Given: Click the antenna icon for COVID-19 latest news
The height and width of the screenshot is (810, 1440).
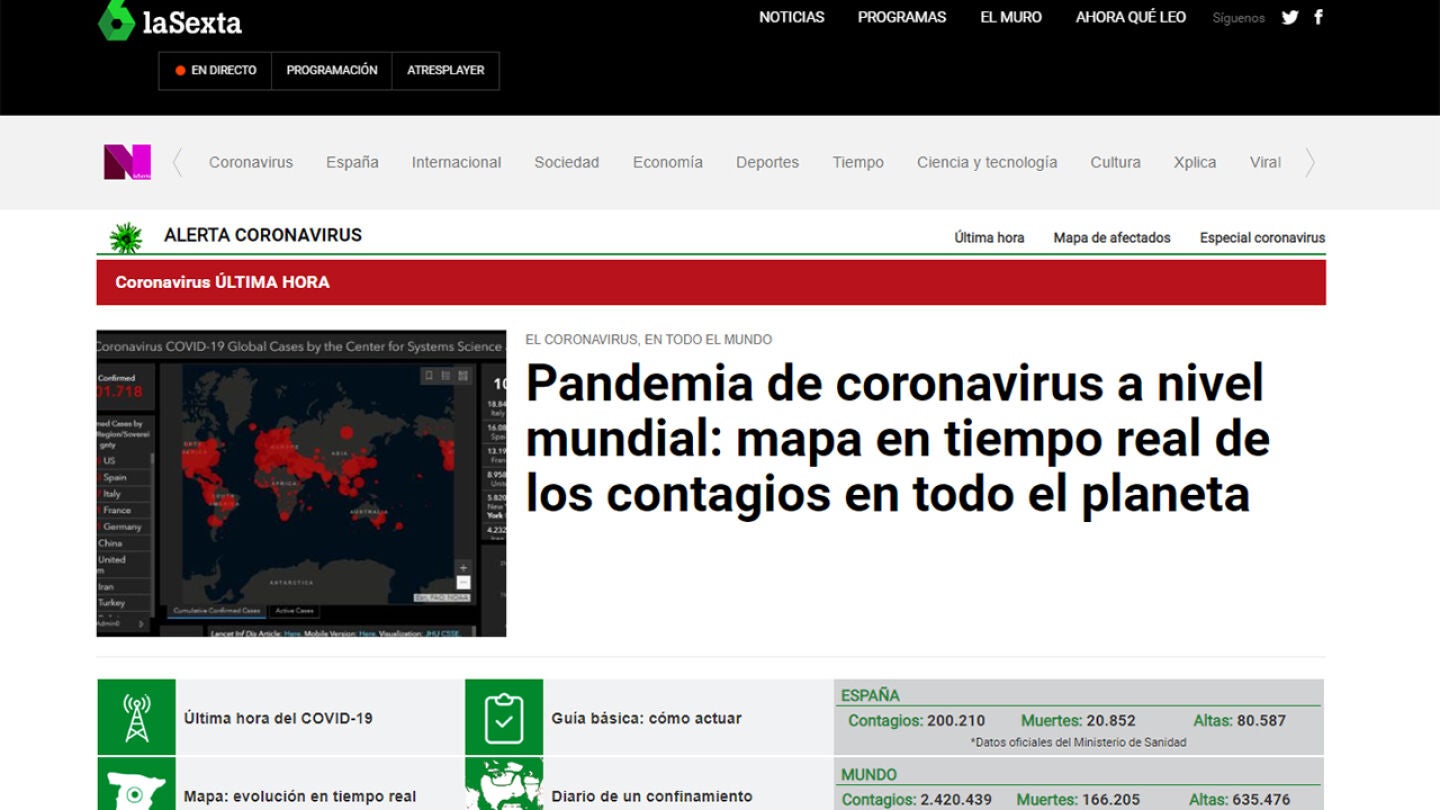Looking at the screenshot, I should pos(137,718).
